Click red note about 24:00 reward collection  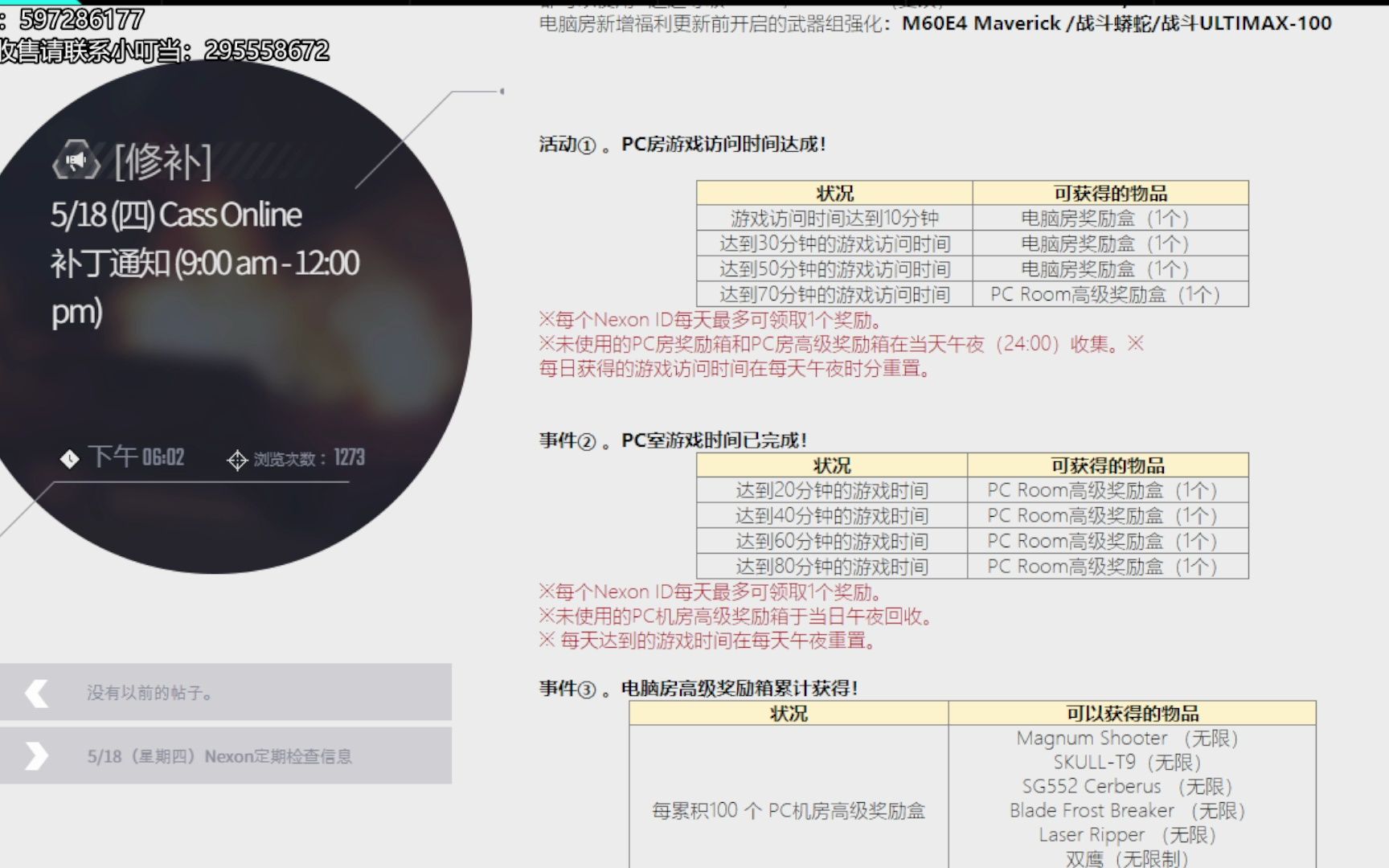(841, 344)
